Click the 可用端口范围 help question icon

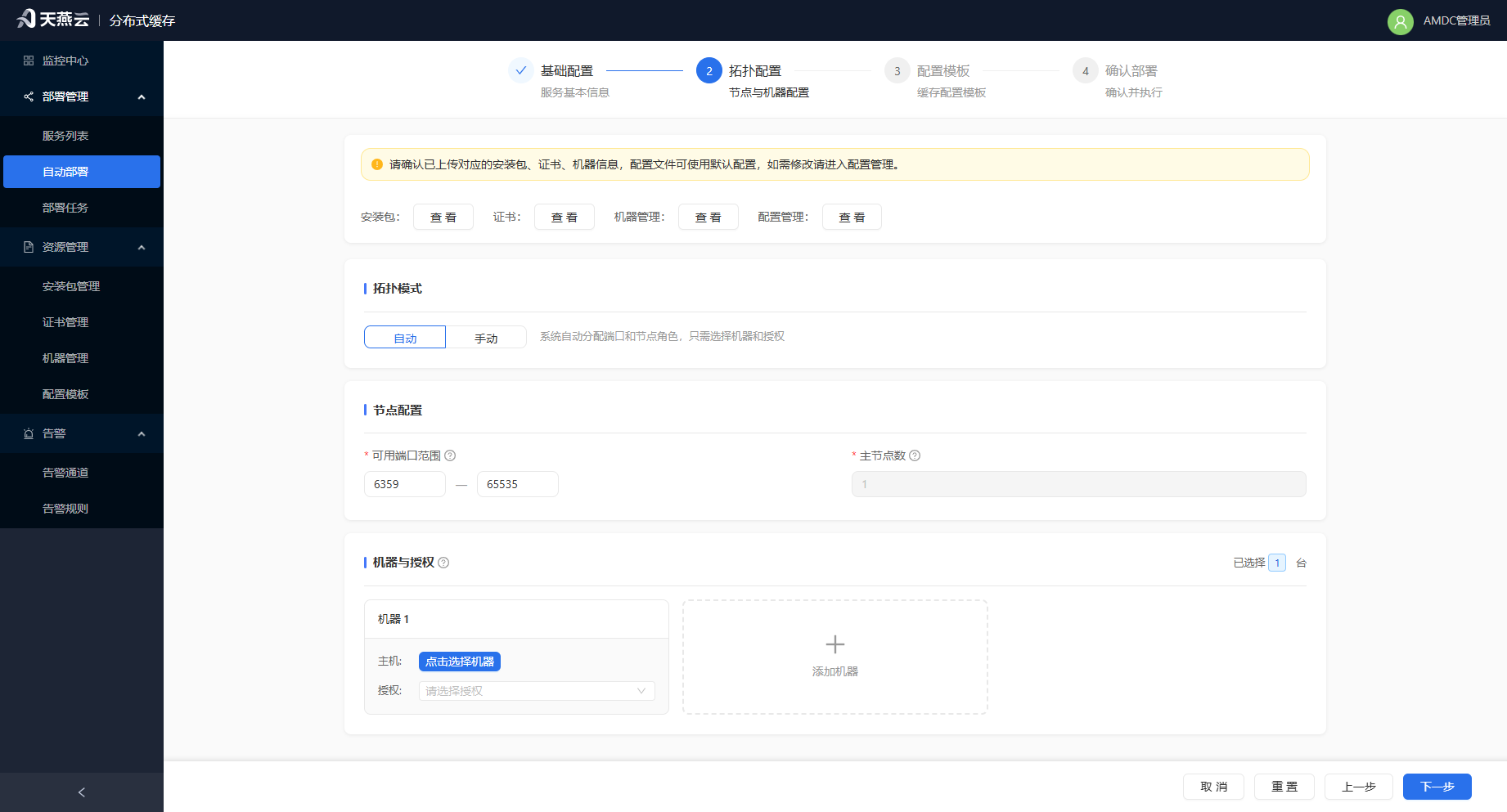click(450, 455)
